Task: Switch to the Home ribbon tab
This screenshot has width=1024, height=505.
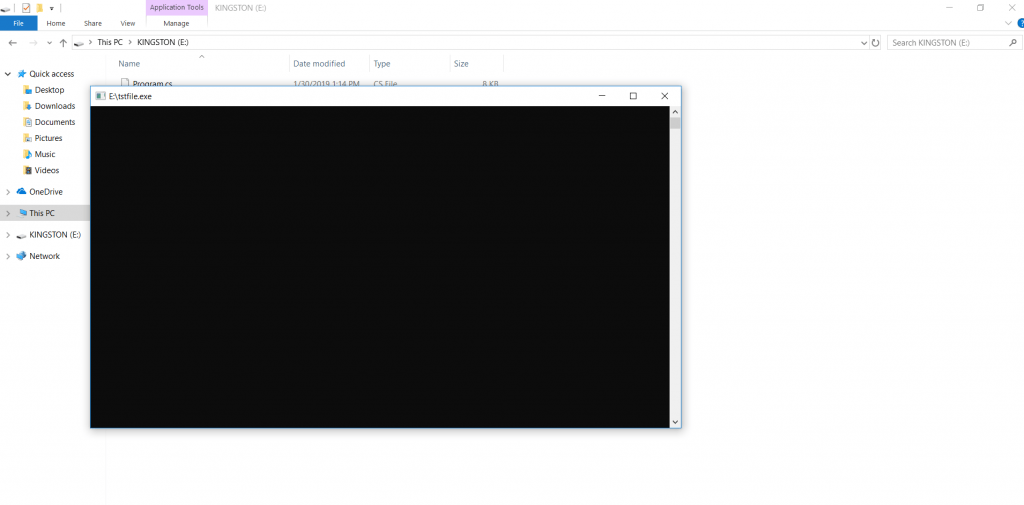Action: point(56,24)
